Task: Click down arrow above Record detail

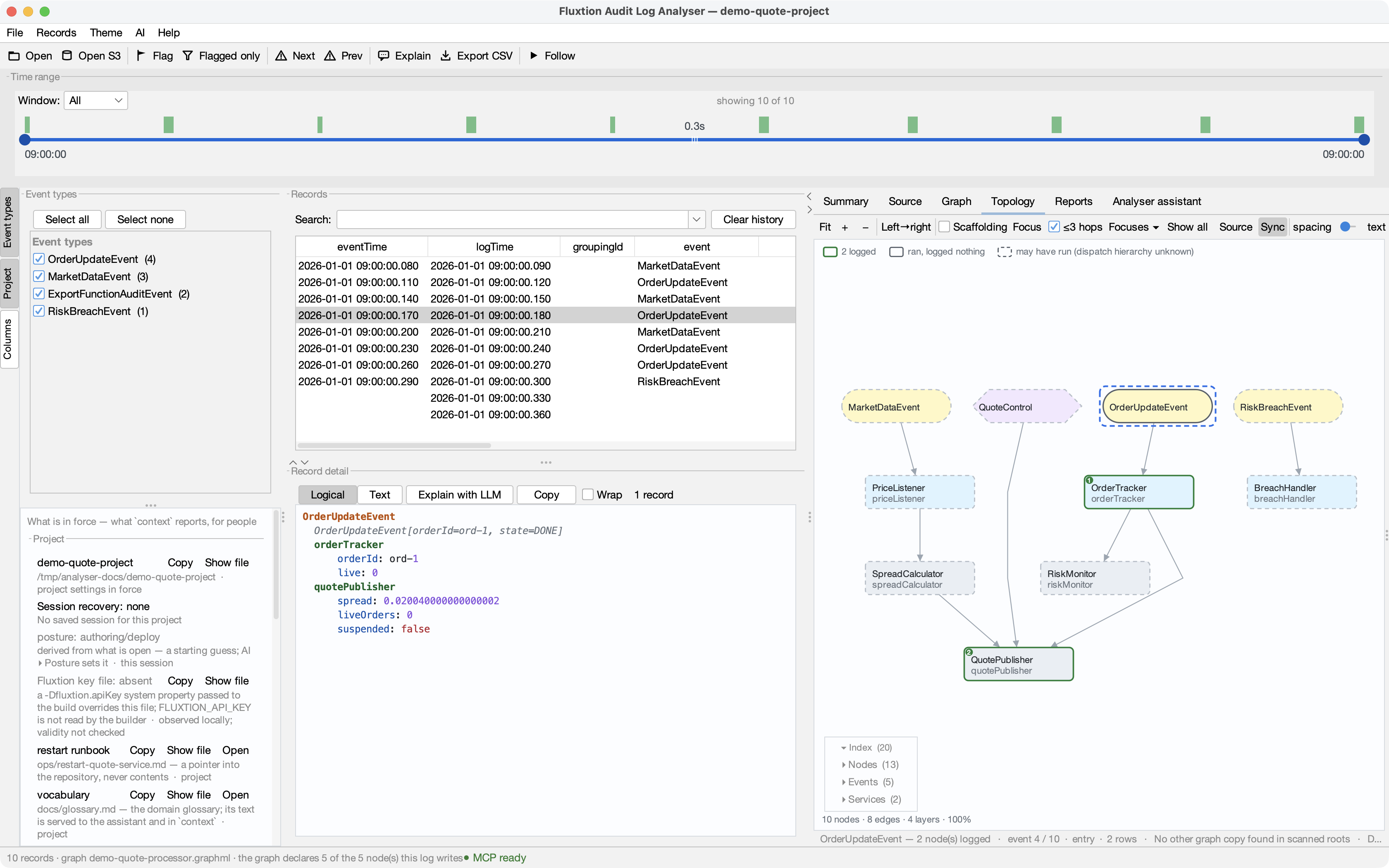Action: click(x=305, y=462)
